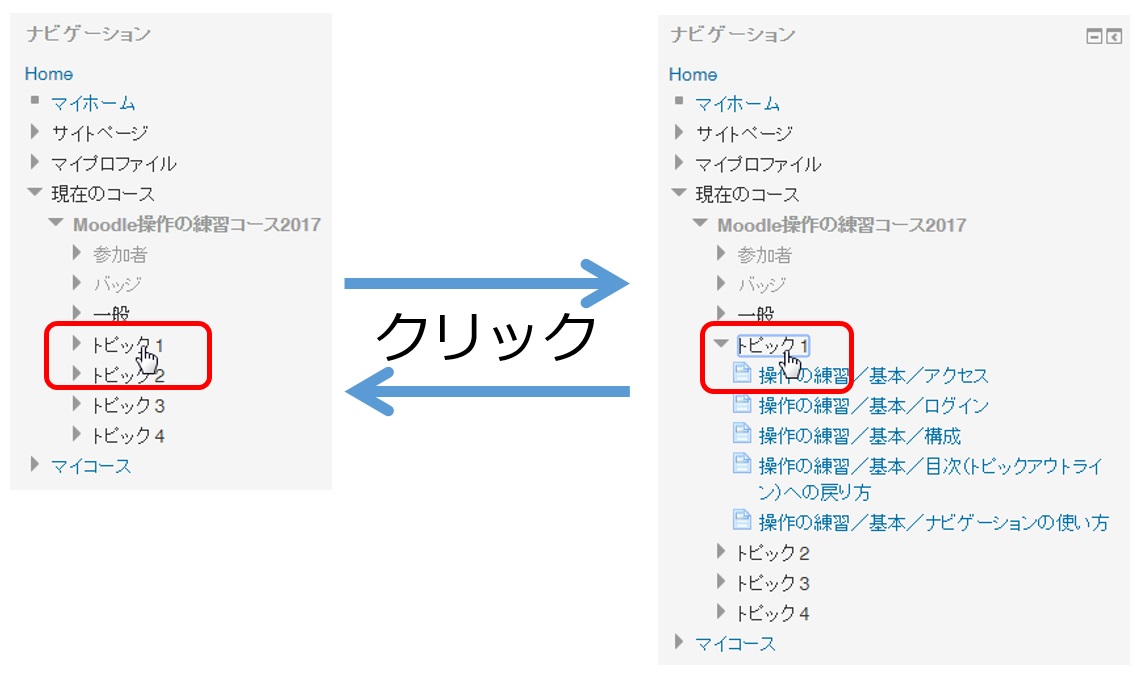Viewport: 1143px width, 679px height.
Task: Collapse the right navigation block with minus icon
Action: [1093, 36]
